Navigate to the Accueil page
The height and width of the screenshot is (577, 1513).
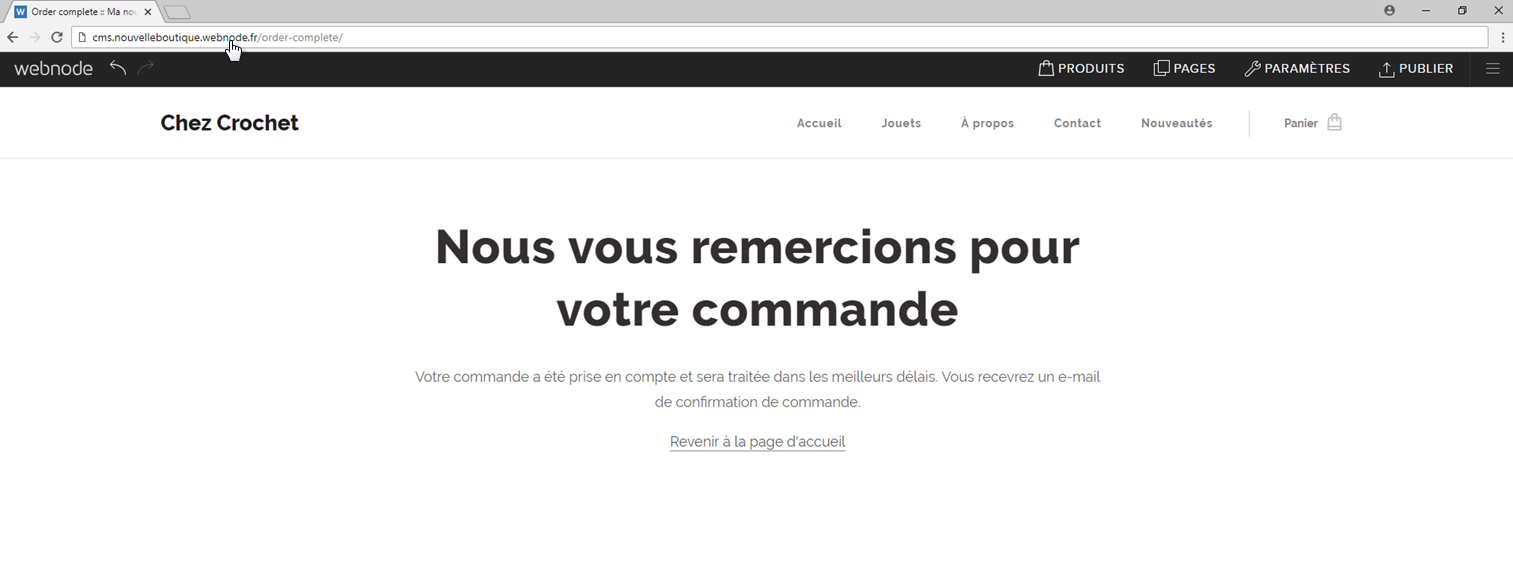[819, 122]
